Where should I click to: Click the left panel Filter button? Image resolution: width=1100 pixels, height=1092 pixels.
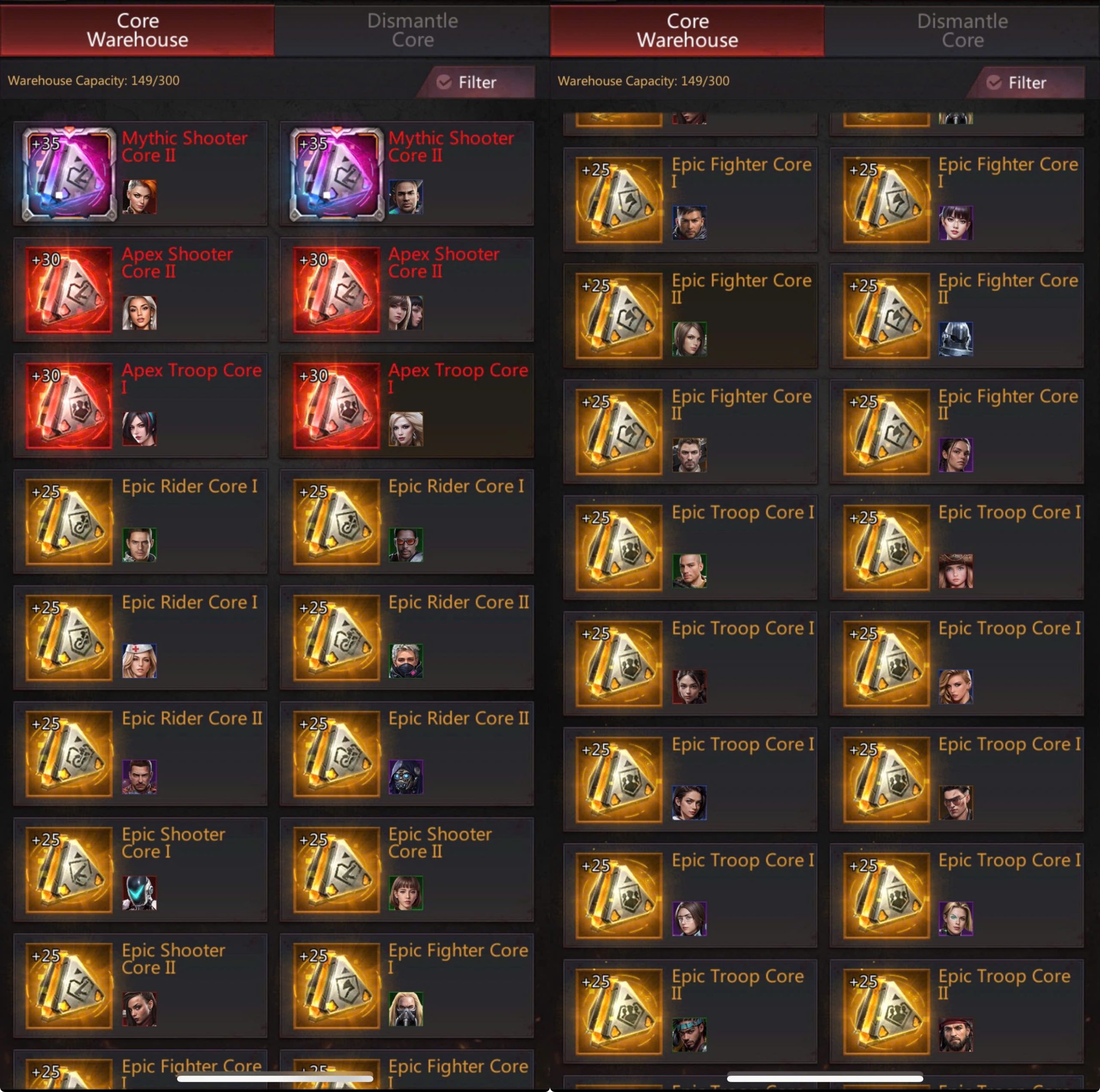(476, 82)
